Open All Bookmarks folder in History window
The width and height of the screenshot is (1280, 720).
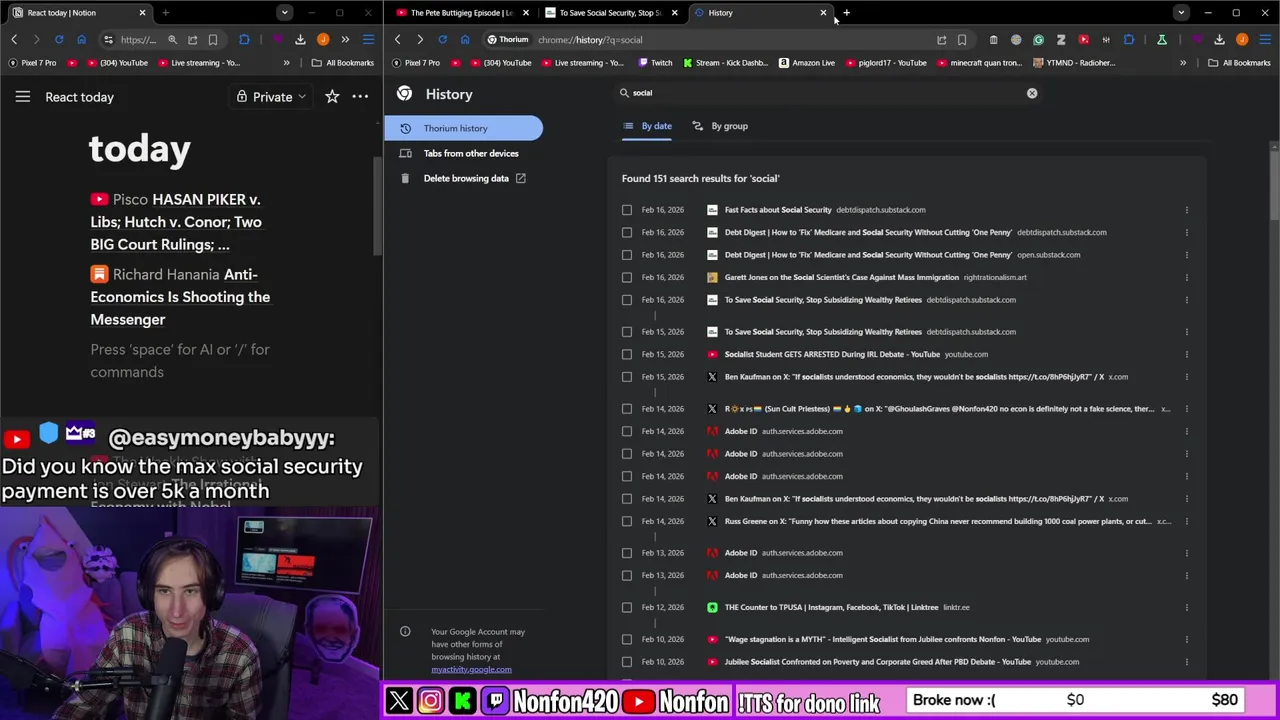1239,62
